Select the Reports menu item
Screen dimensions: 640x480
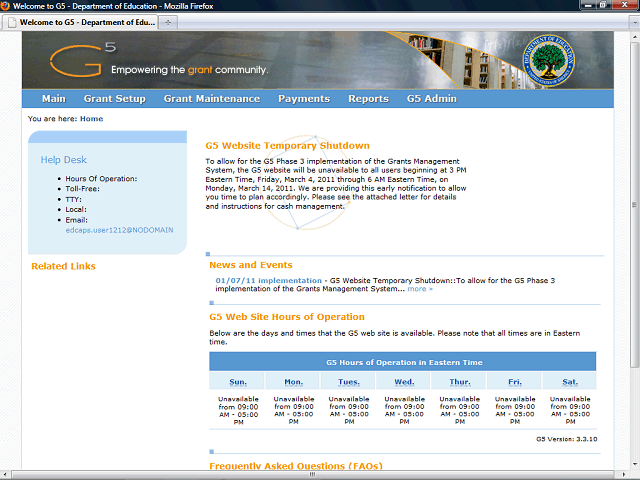(x=368, y=99)
